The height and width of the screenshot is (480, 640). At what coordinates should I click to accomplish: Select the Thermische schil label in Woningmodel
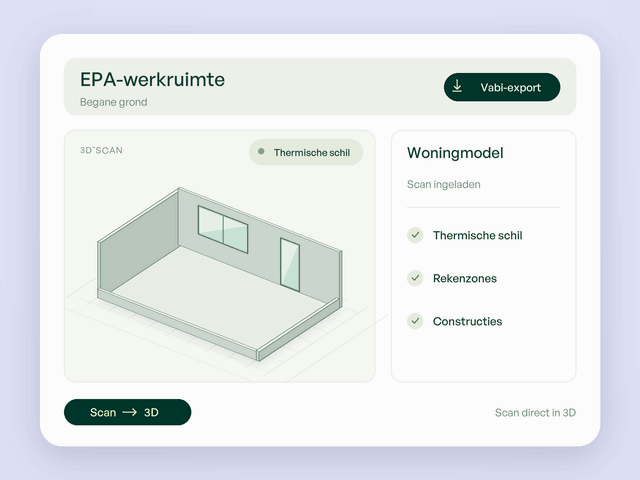(478, 236)
